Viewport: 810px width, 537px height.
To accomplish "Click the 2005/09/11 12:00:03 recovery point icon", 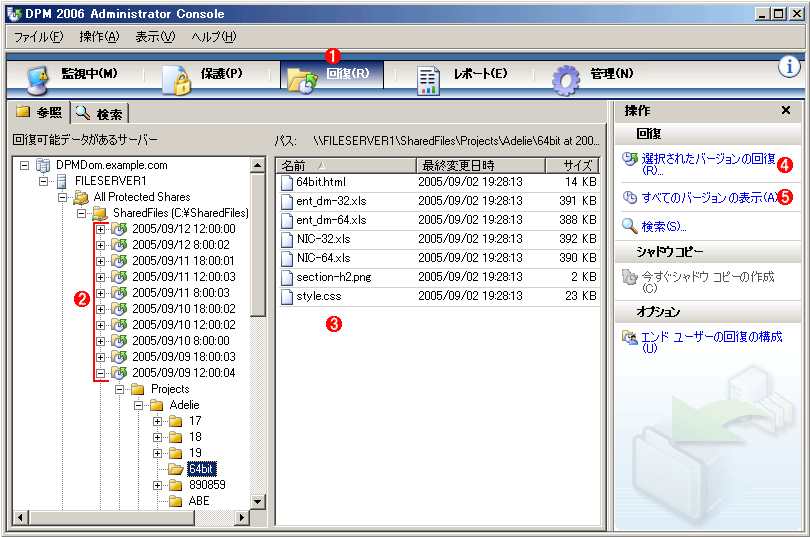I will click(x=119, y=277).
